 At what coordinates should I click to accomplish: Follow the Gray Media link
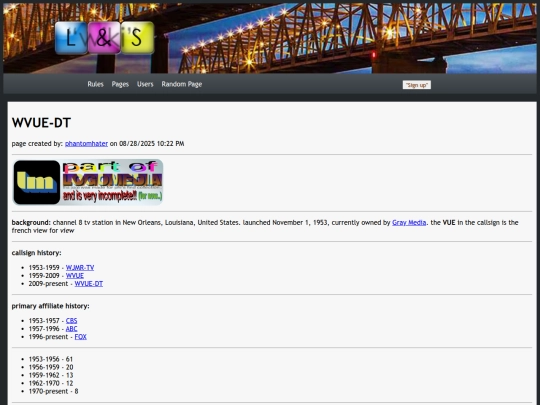(409, 222)
